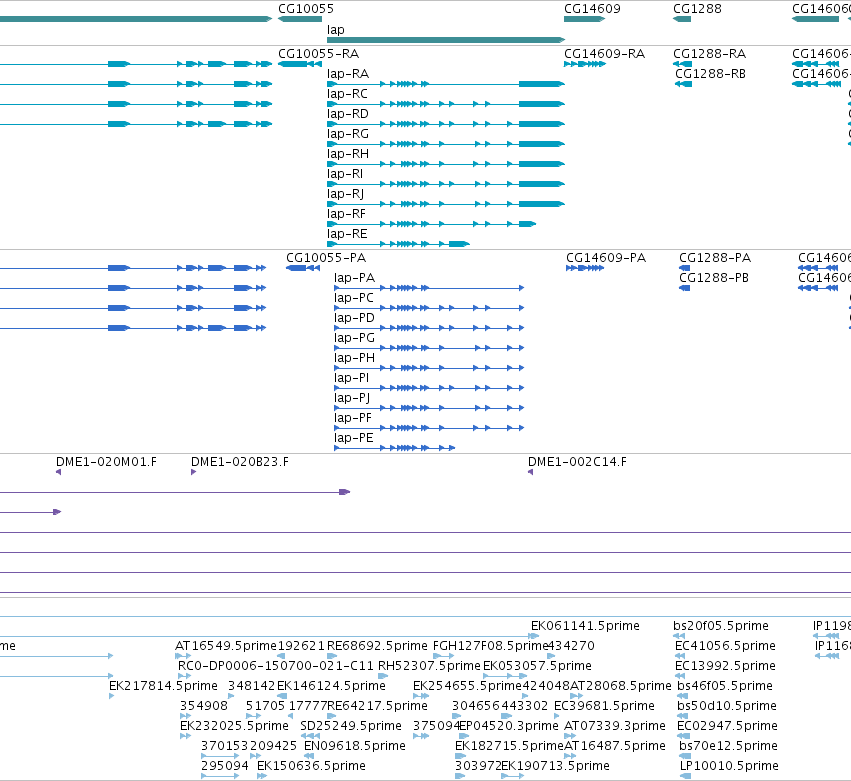Image resolution: width=851 pixels, height=781 pixels.
Task: Select the lap-PC protein feature
Action: pos(429,308)
